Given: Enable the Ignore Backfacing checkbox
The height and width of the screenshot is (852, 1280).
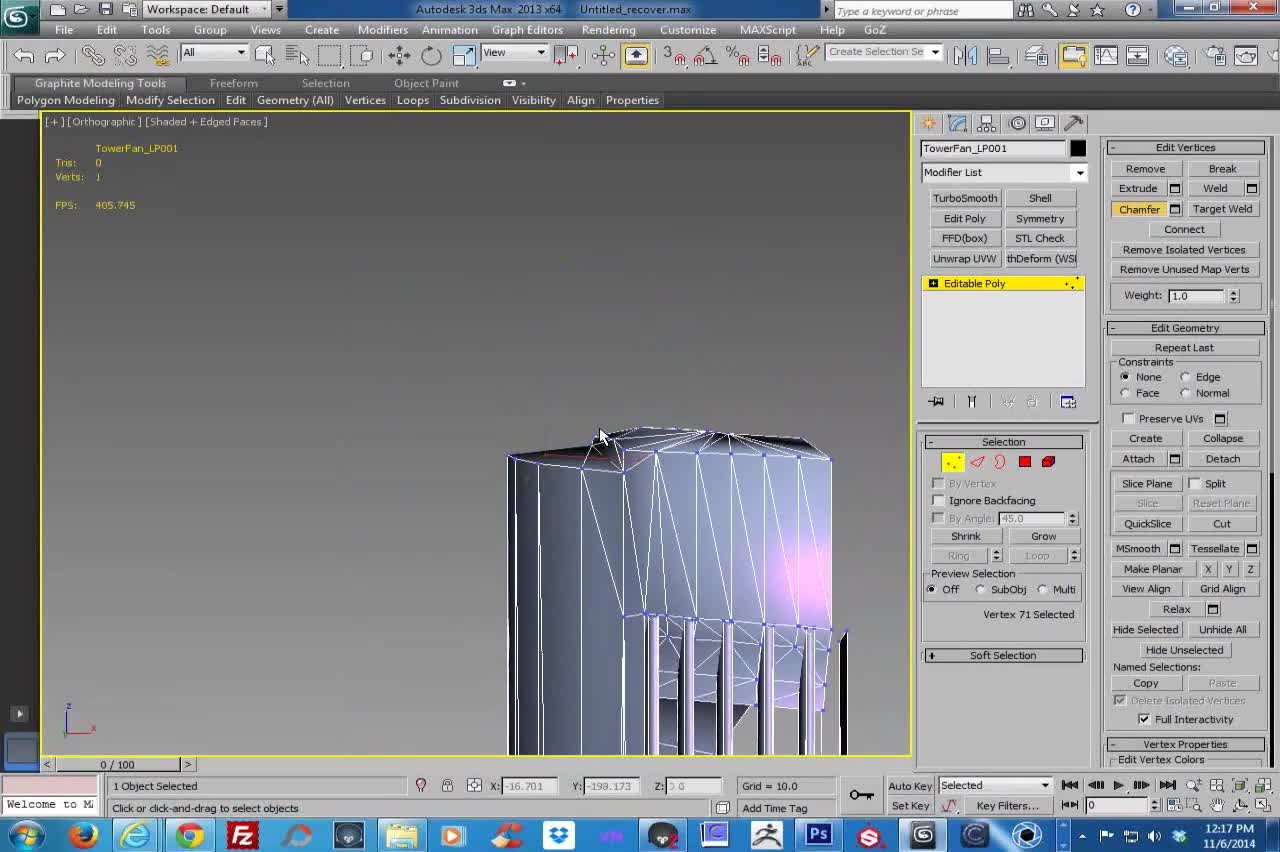Looking at the screenshot, I should tap(938, 500).
